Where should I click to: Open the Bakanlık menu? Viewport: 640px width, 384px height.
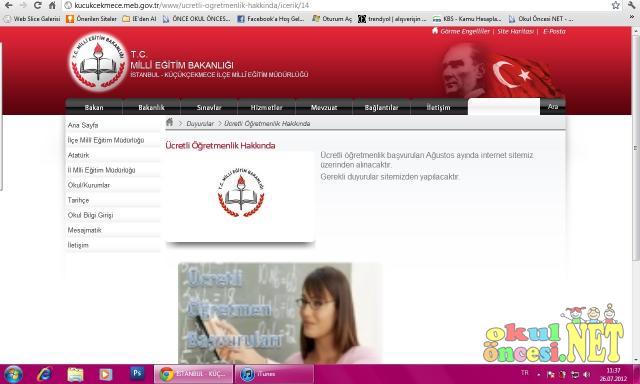tap(151, 107)
